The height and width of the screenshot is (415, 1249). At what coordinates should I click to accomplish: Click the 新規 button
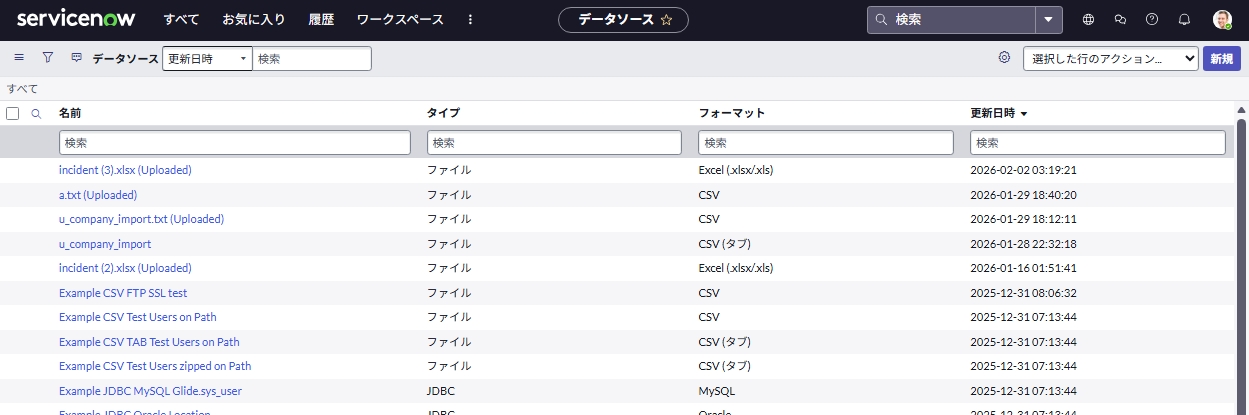(1221, 59)
